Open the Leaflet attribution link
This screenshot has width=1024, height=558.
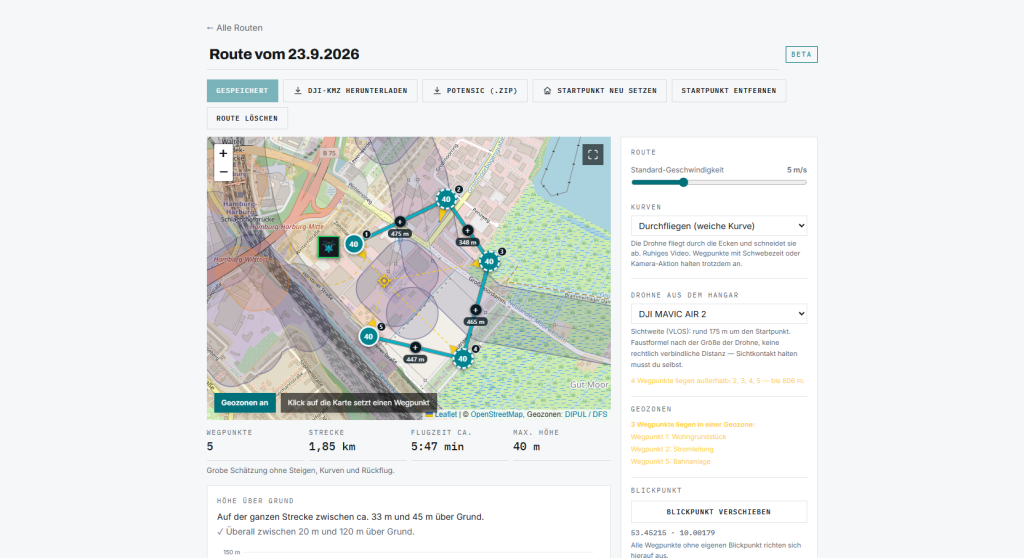click(445, 414)
